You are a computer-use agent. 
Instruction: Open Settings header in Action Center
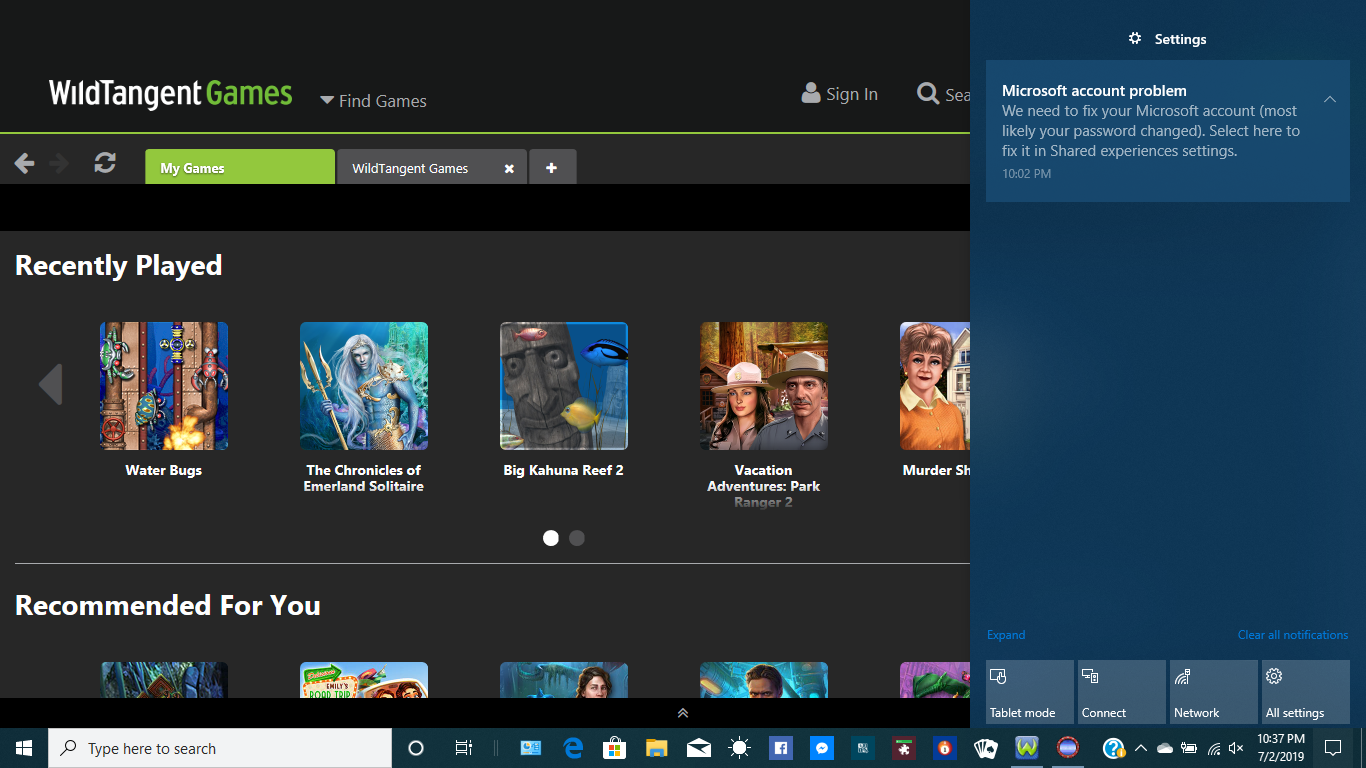click(x=1167, y=39)
